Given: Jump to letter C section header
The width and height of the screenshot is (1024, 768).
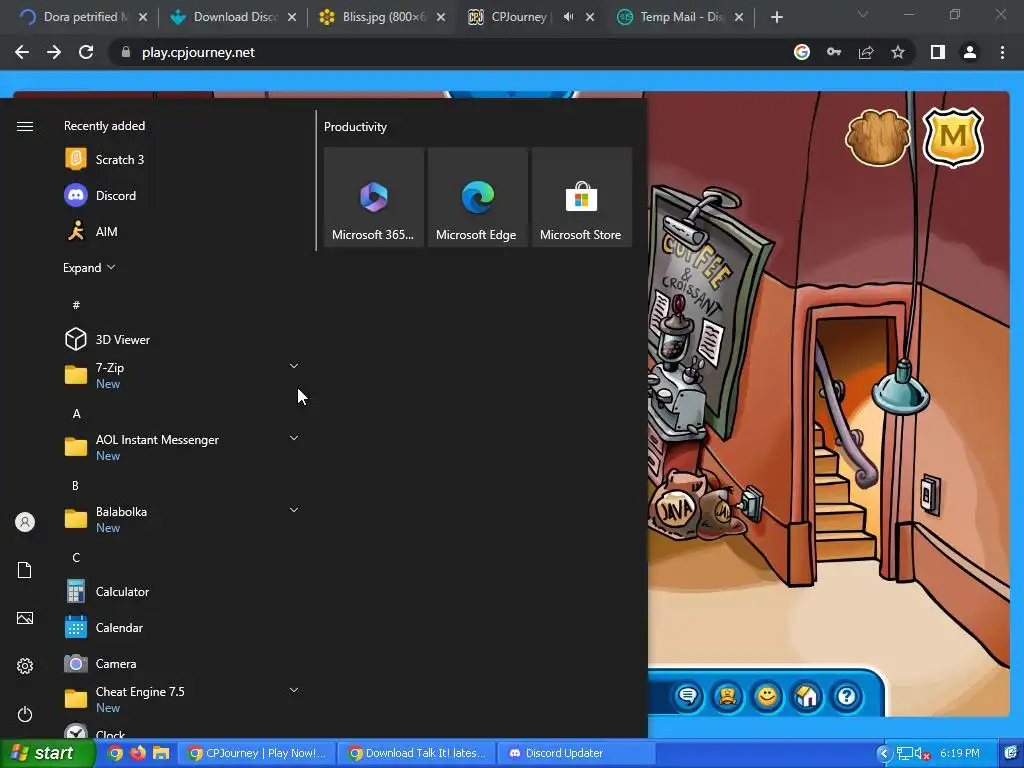Looking at the screenshot, I should [76, 558].
